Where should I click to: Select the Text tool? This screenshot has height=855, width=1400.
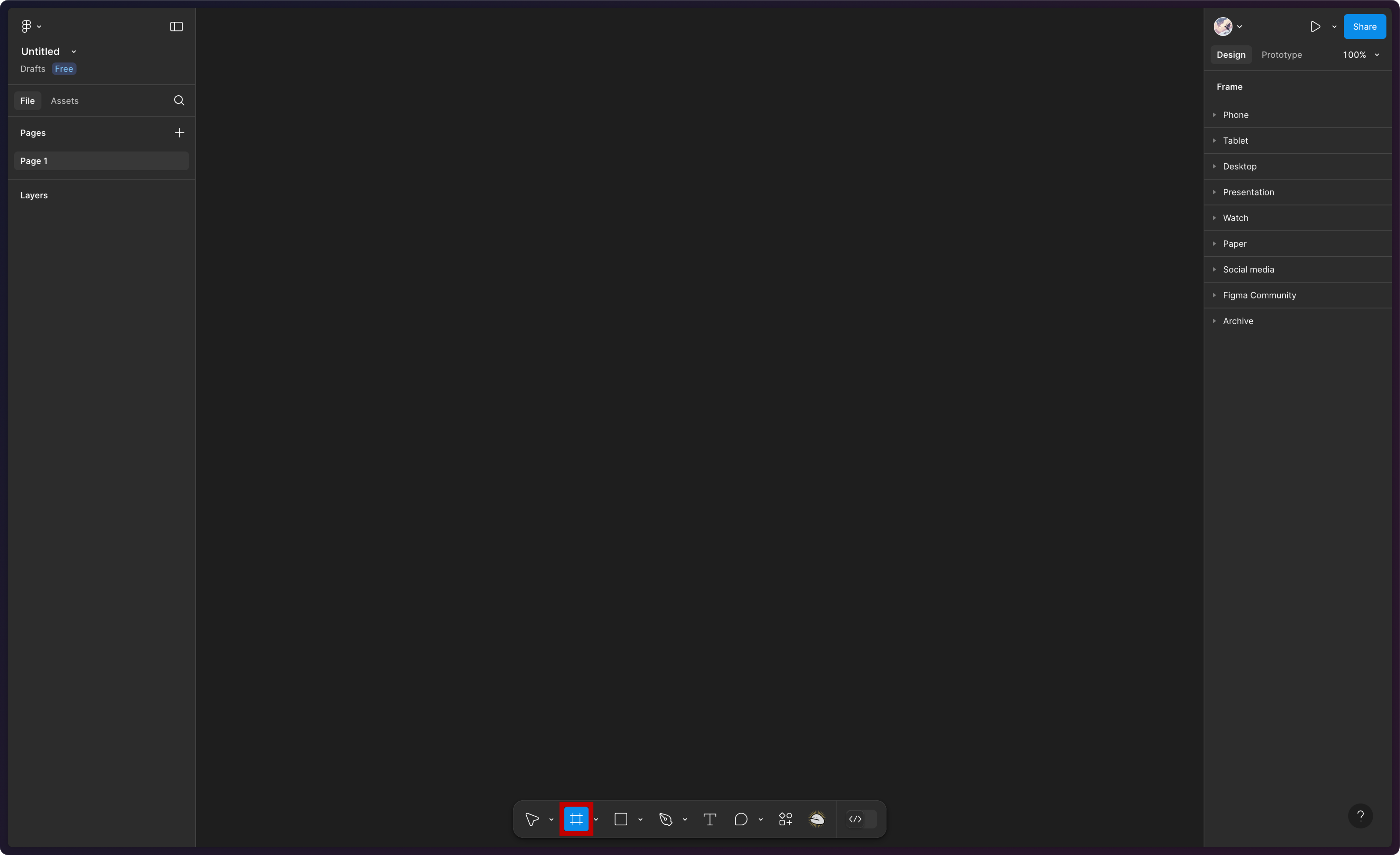[x=710, y=819]
